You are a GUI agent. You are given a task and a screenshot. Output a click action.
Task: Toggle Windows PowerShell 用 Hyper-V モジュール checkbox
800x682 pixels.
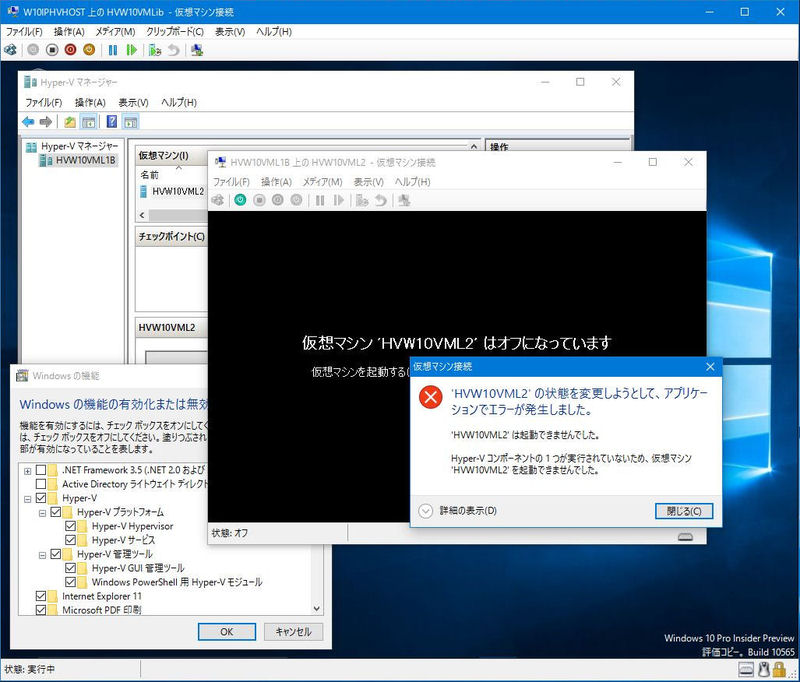tap(70, 582)
